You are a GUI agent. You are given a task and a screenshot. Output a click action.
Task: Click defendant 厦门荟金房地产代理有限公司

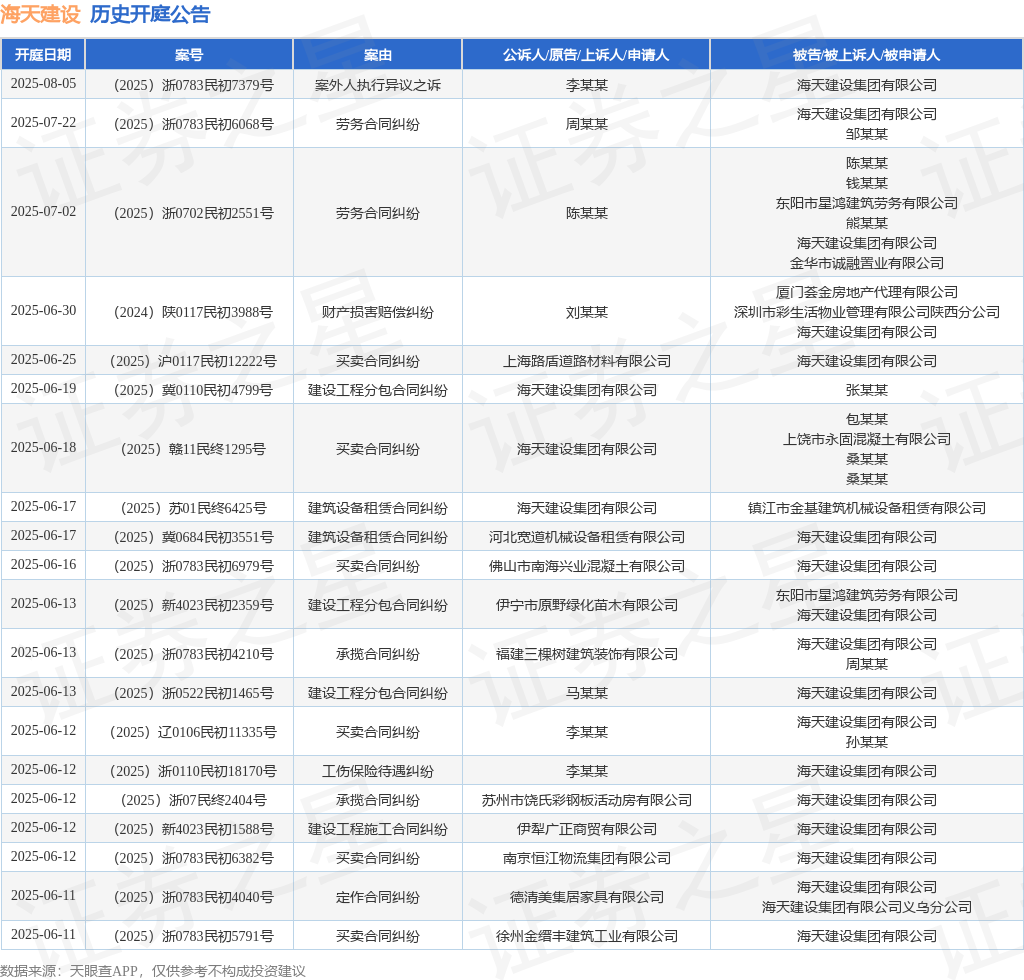pos(867,292)
